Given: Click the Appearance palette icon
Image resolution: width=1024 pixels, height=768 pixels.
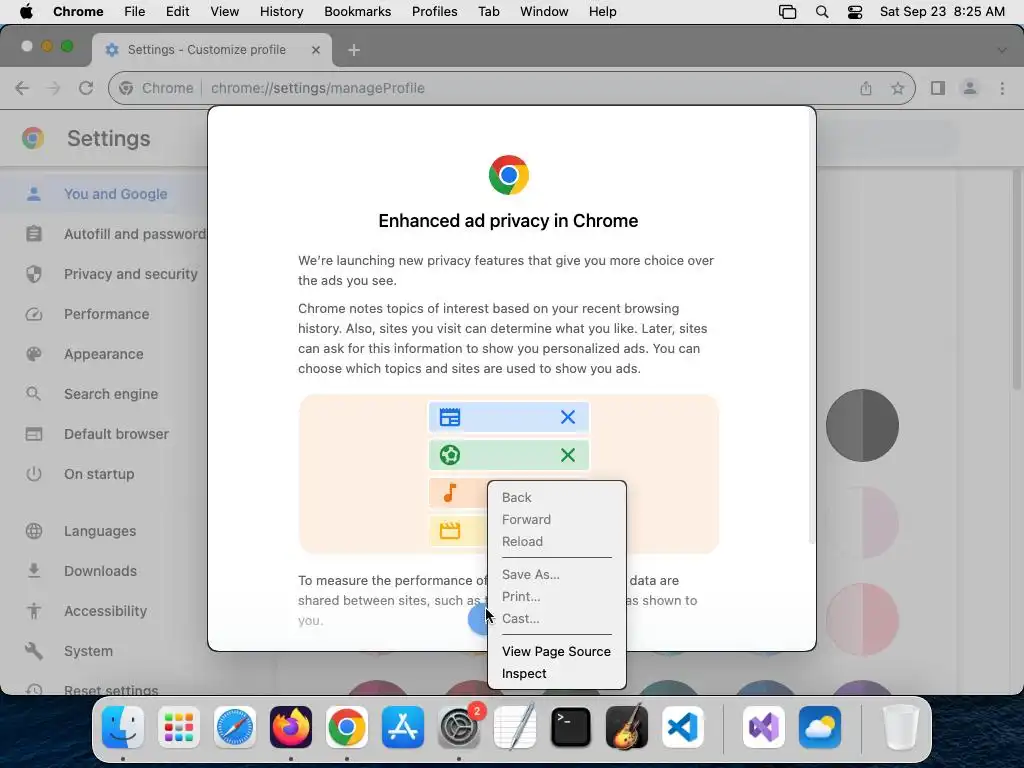Looking at the screenshot, I should coord(34,354).
